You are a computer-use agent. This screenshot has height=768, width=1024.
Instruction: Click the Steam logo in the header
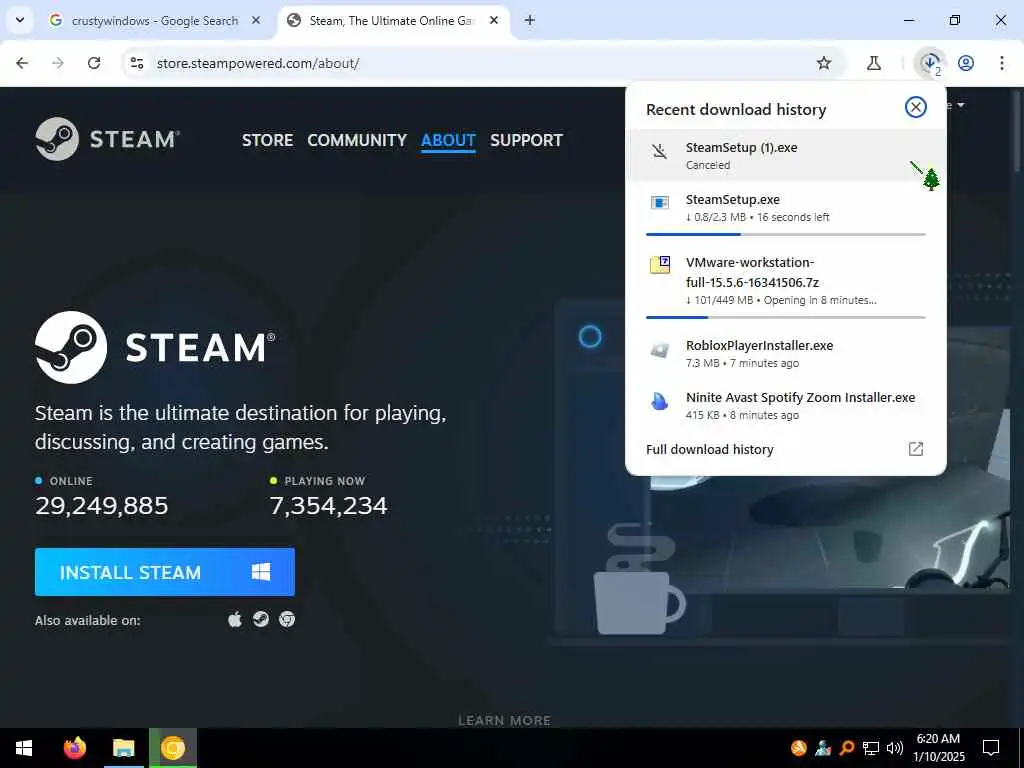point(107,138)
